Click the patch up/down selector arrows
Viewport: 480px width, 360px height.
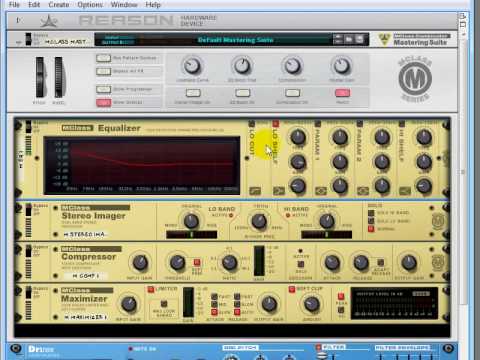pyautogui.click(x=338, y=39)
